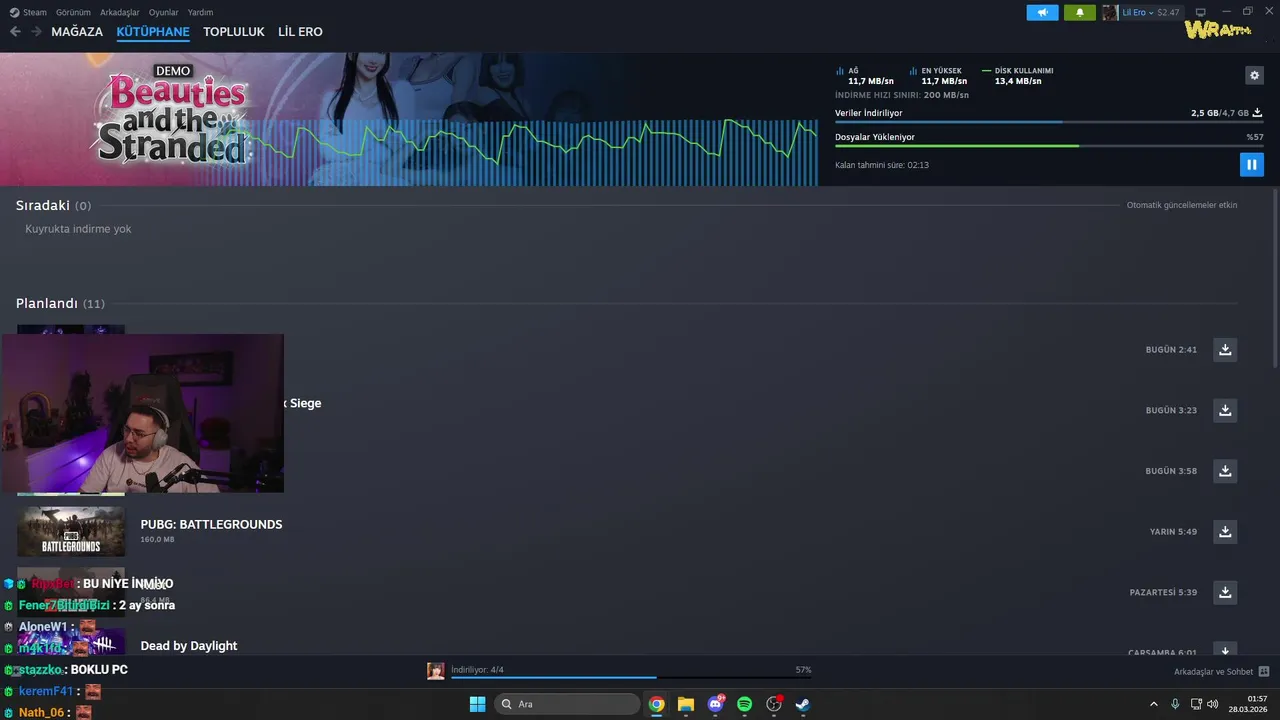Click the bottom İndiriliyor 4/4 progress bar

(630, 677)
